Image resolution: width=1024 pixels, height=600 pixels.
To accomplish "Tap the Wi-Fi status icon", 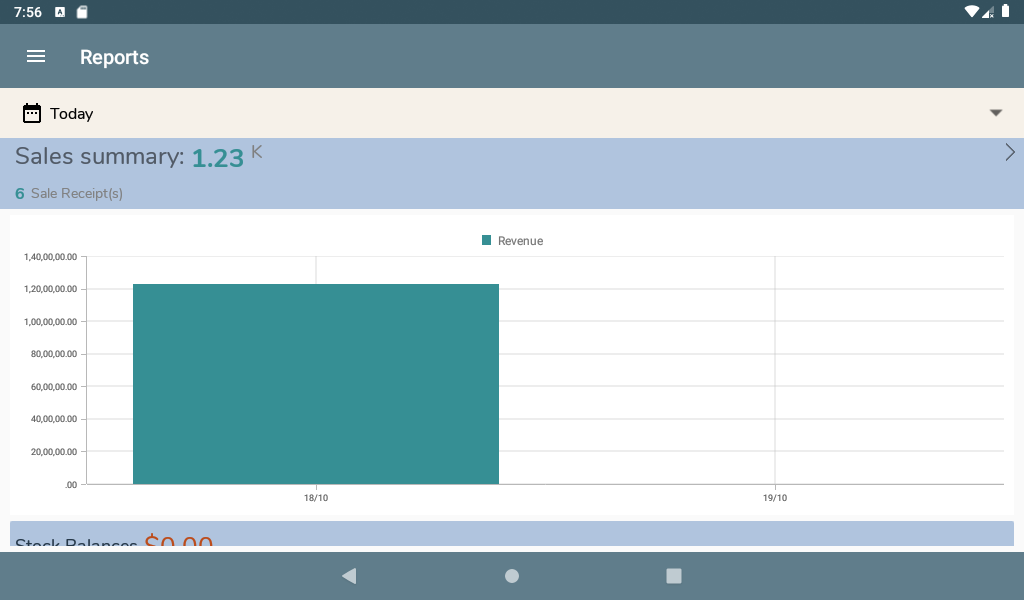I will [971, 12].
